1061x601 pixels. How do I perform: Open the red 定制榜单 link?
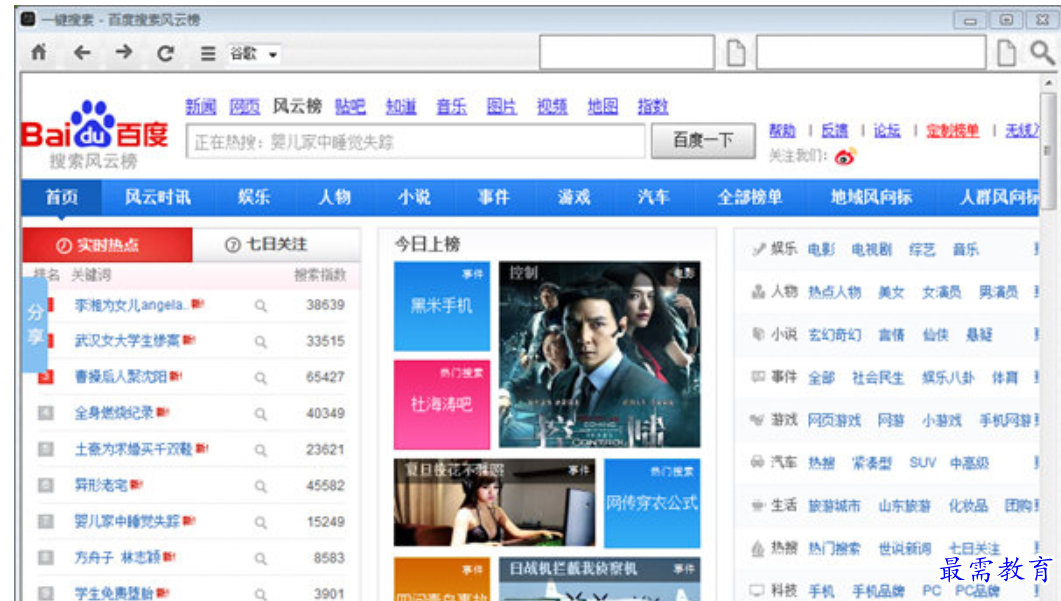coord(952,131)
